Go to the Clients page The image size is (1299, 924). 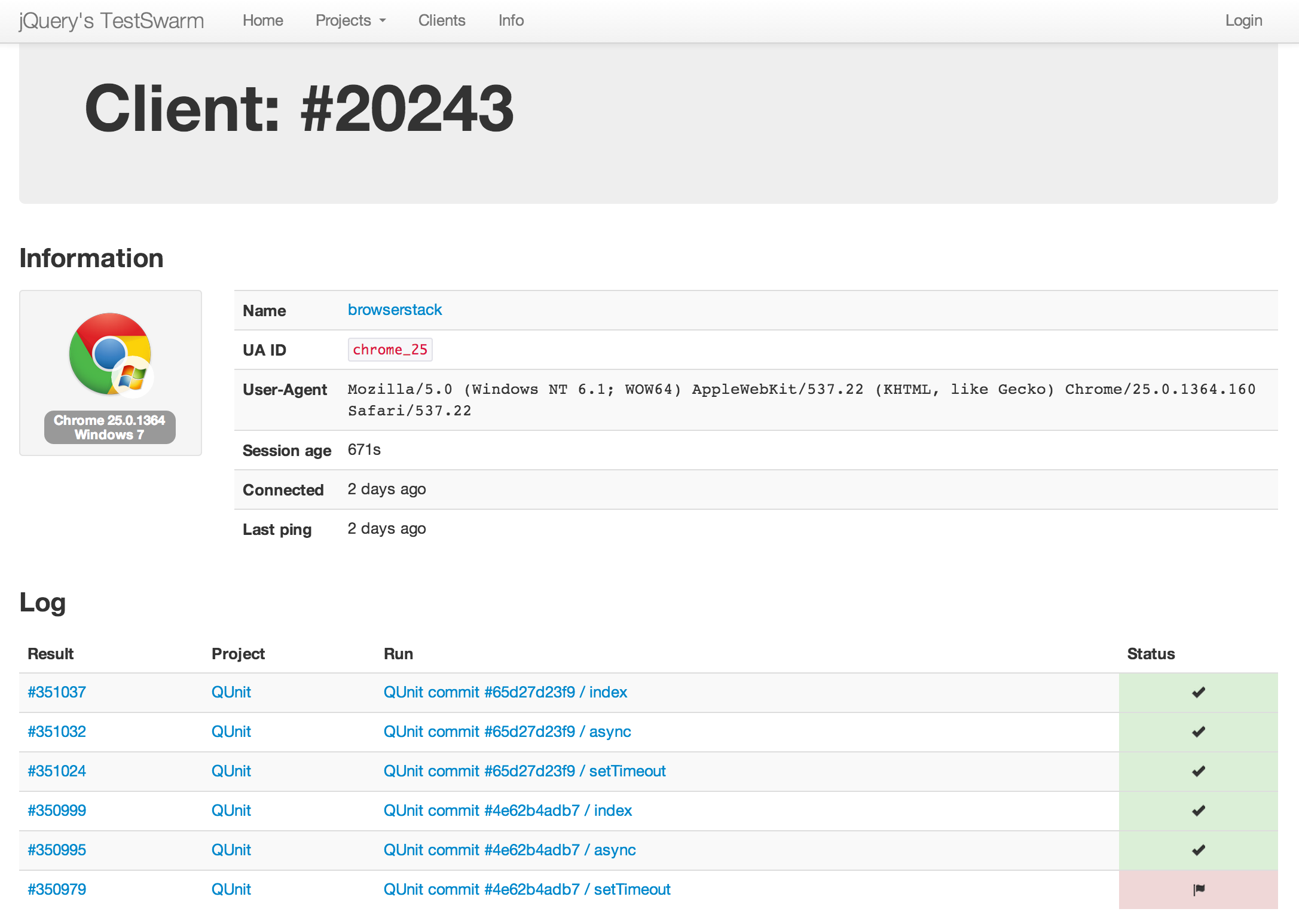click(441, 20)
